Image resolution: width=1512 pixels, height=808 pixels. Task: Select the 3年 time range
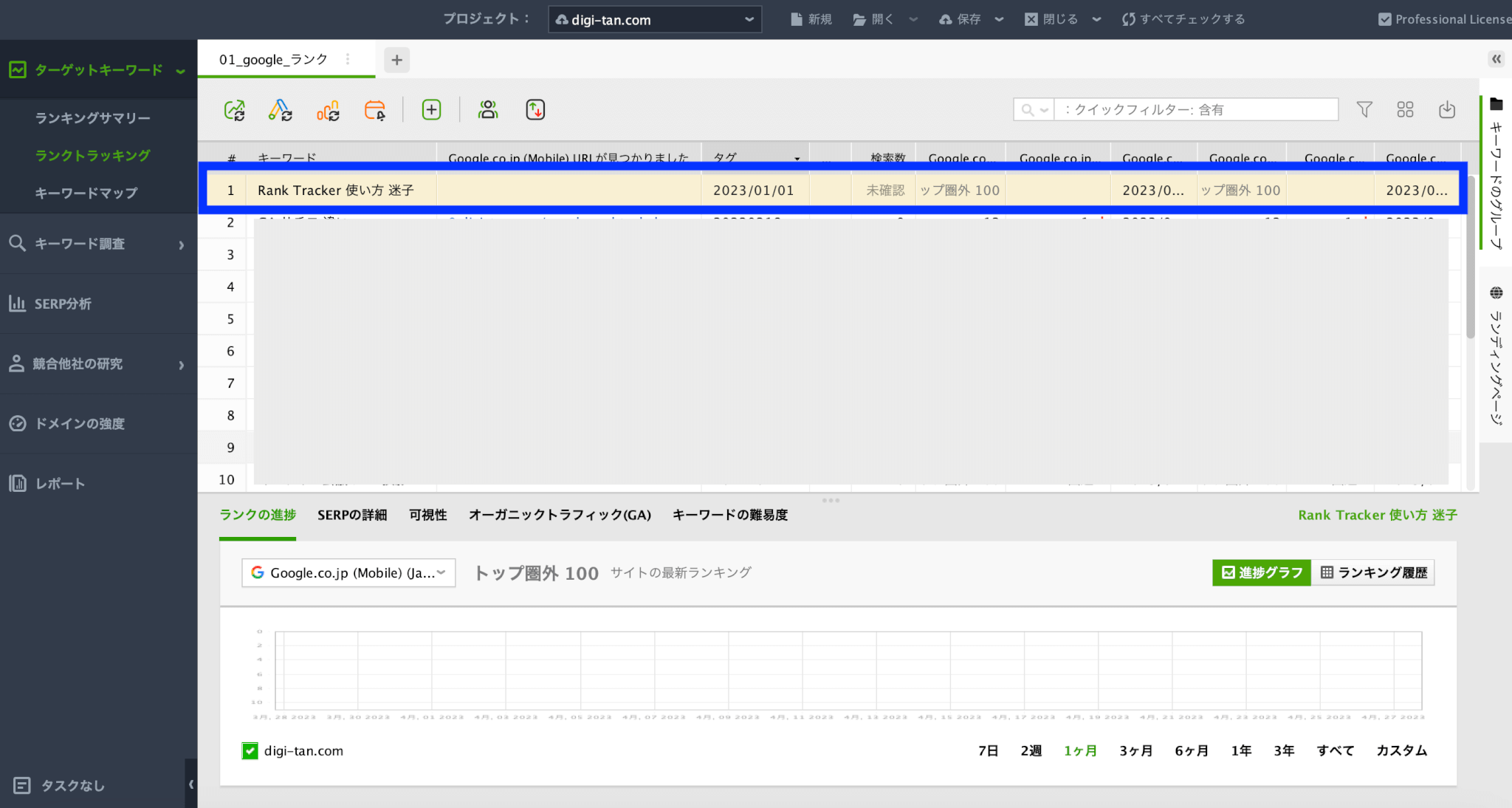[x=1284, y=750]
